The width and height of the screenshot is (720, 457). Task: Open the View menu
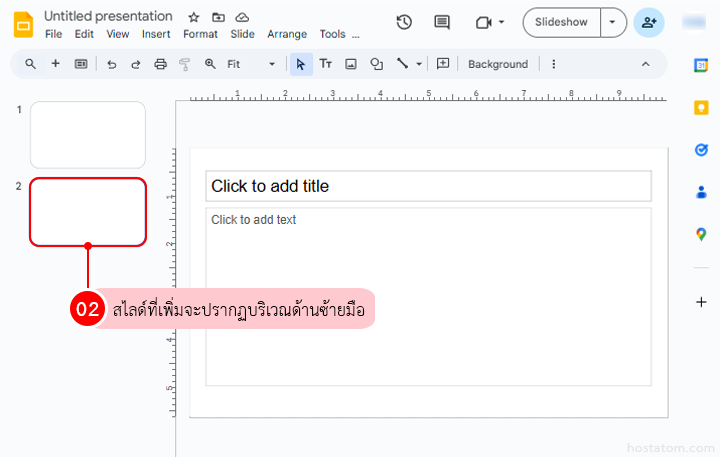(x=118, y=34)
